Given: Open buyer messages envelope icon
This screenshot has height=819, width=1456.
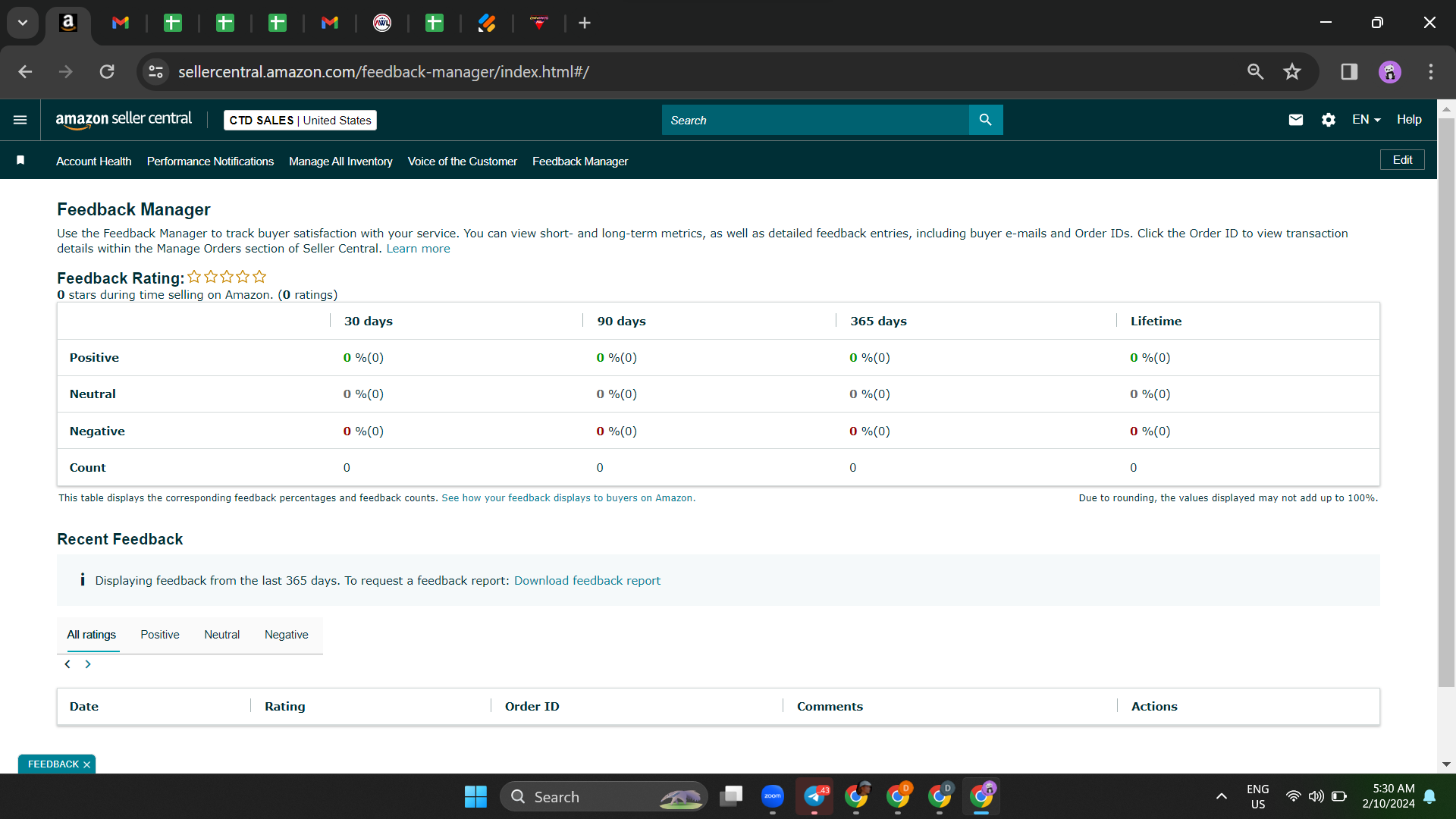Looking at the screenshot, I should pos(1296,120).
